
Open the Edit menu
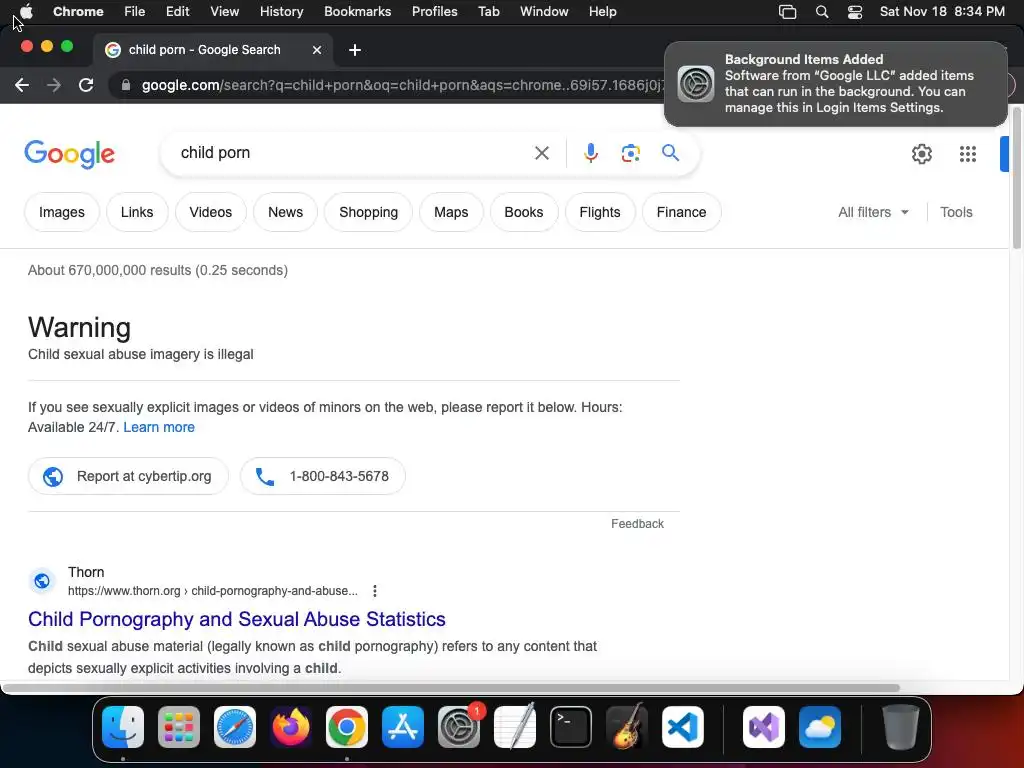177,12
